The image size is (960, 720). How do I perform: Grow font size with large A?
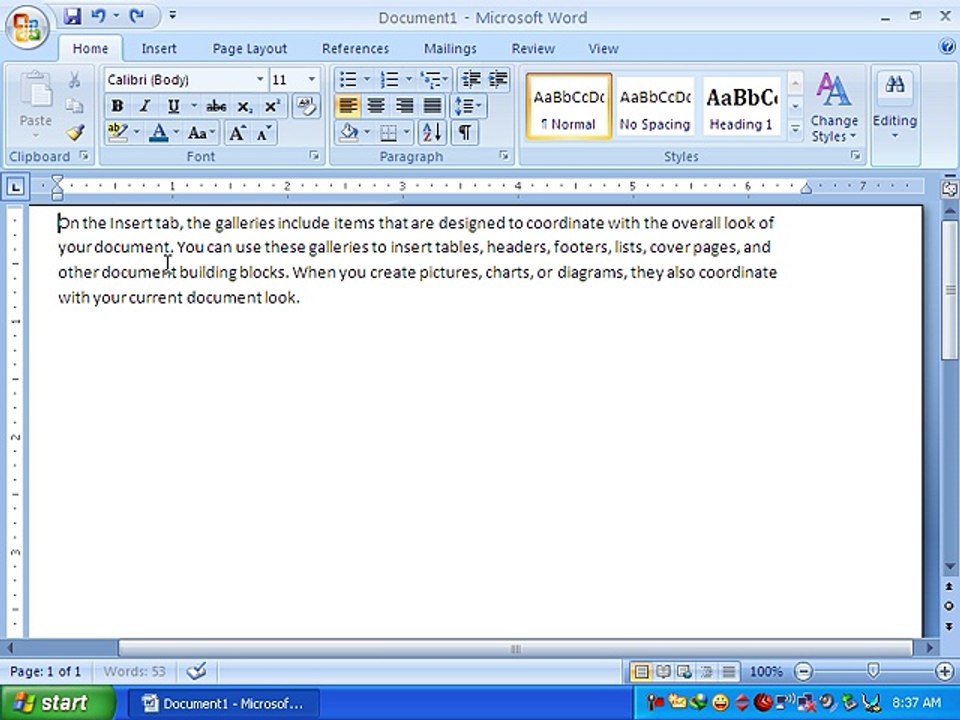[x=237, y=133]
